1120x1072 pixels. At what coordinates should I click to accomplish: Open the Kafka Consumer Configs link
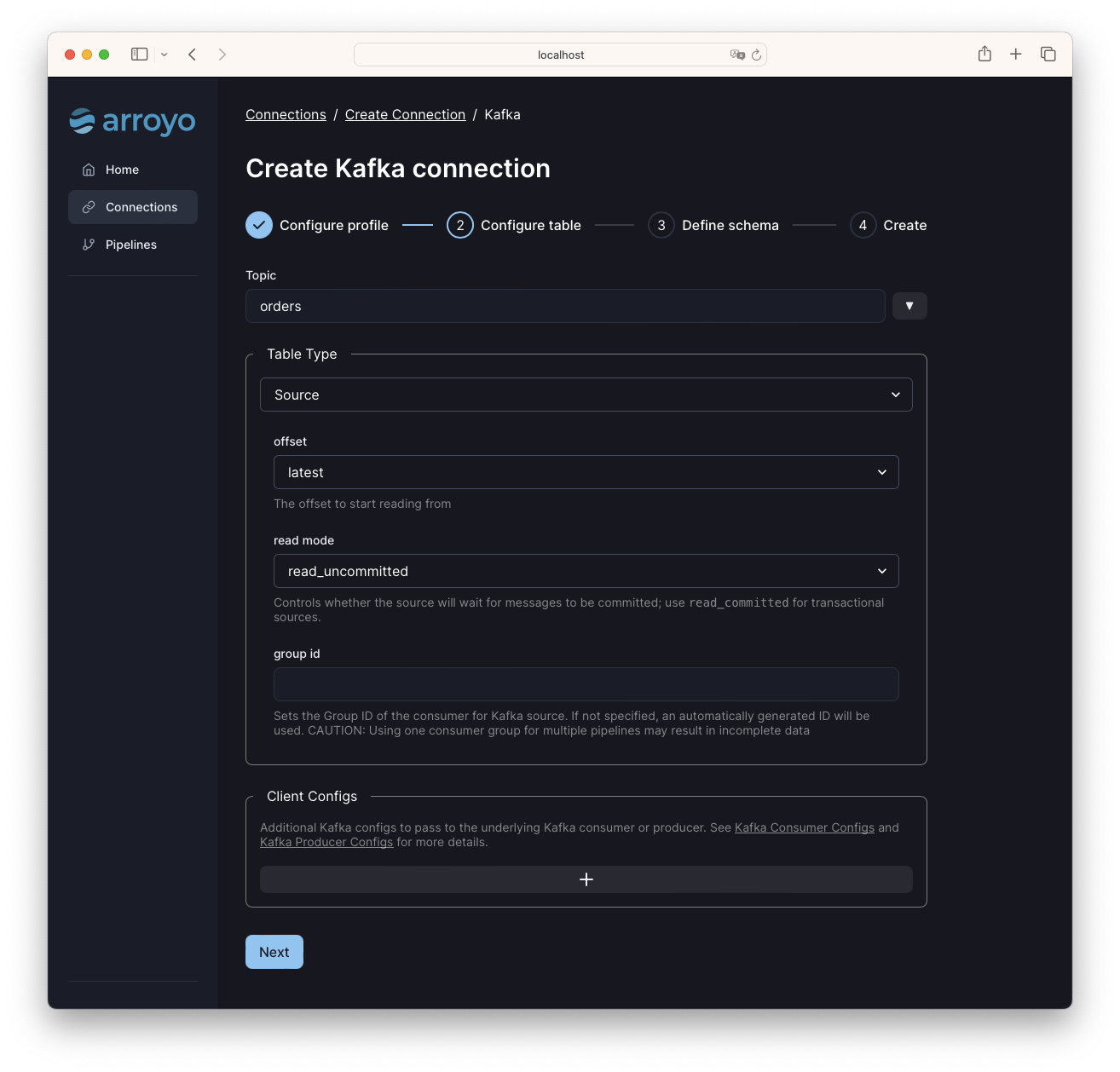tap(804, 827)
